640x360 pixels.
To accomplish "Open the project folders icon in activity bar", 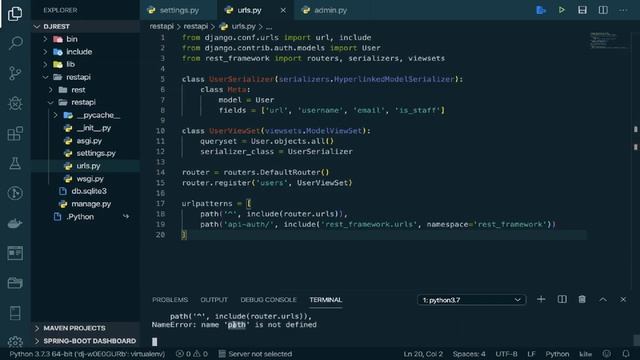I will point(15,283).
